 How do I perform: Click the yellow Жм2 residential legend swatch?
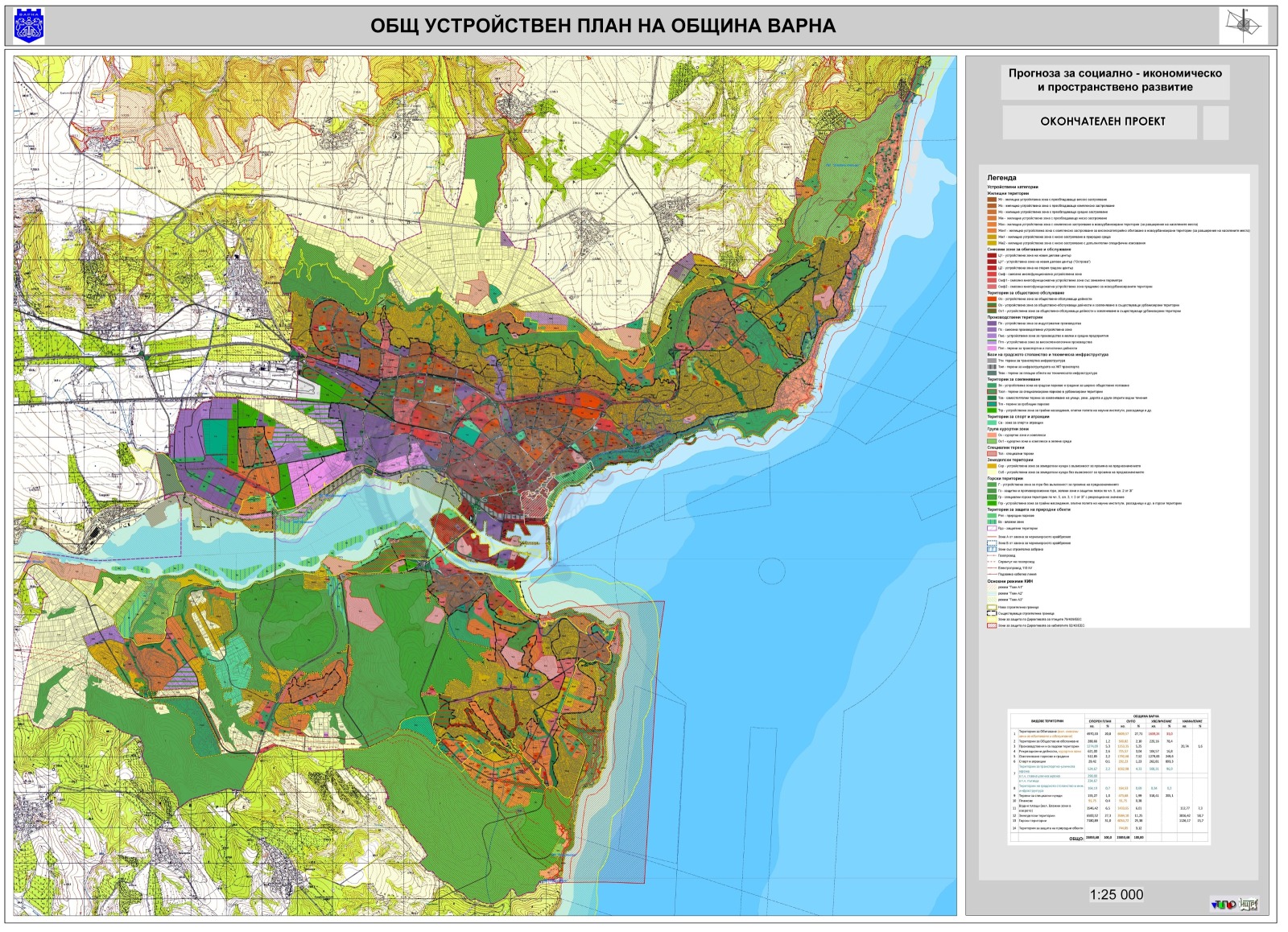pyautogui.click(x=992, y=243)
